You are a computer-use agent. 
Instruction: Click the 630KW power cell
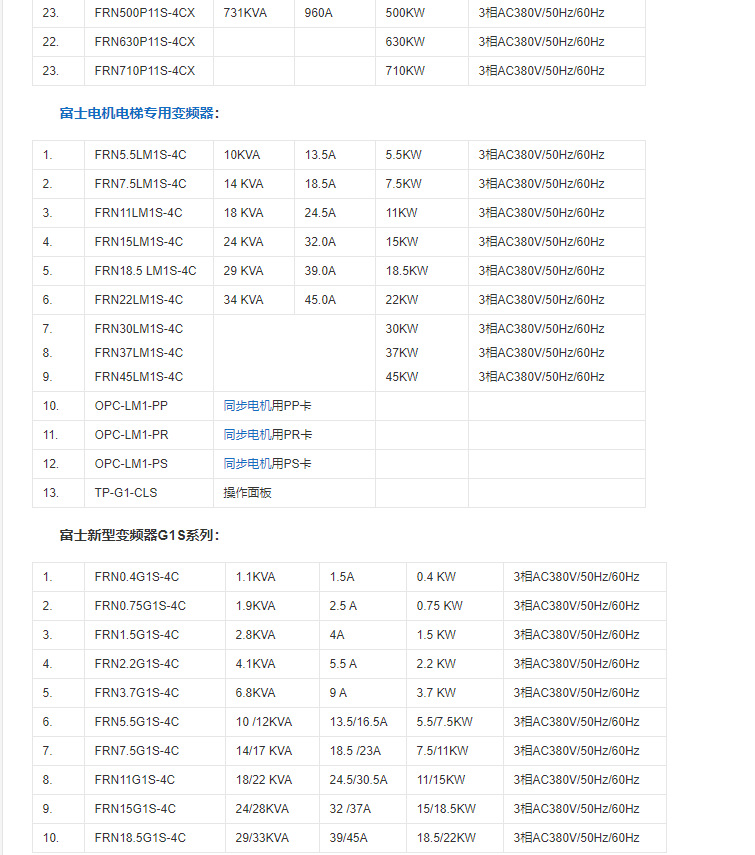click(x=422, y=42)
